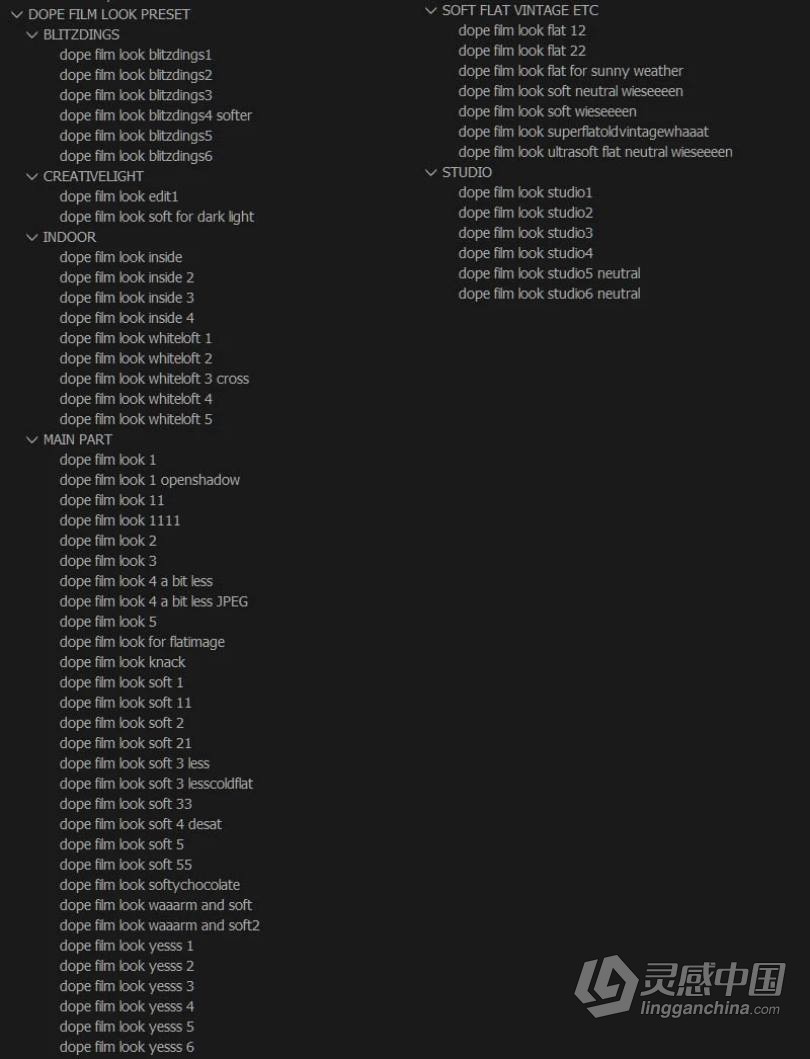Select preset dope film look blitzdings4 softer

click(x=155, y=115)
